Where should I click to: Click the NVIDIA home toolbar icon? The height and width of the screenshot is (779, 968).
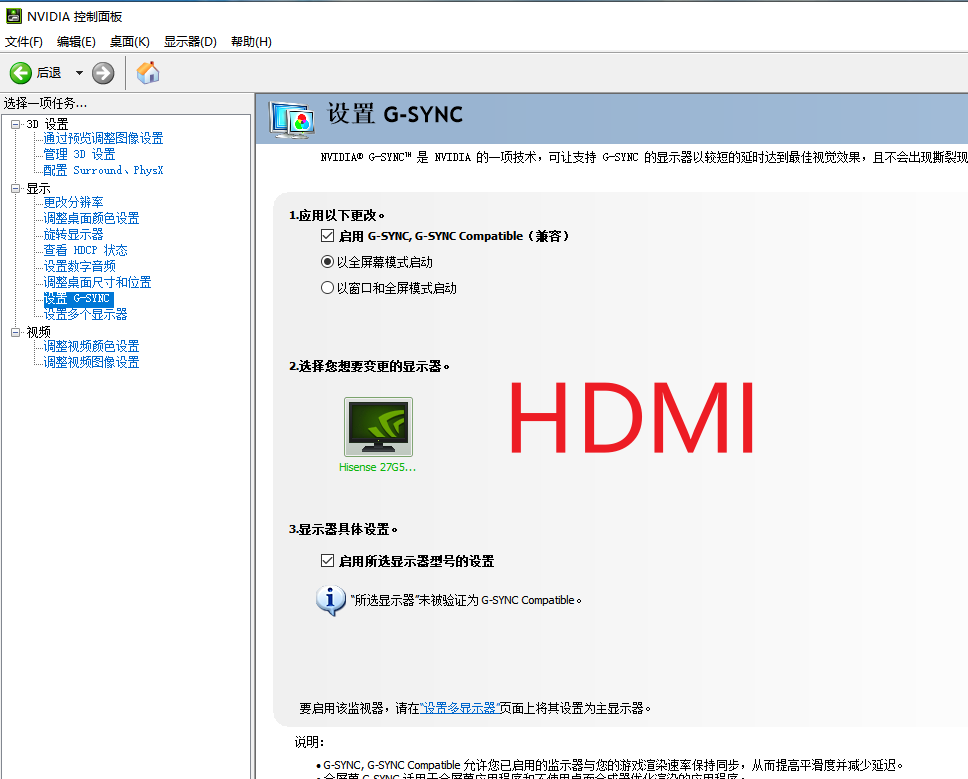tap(147, 72)
